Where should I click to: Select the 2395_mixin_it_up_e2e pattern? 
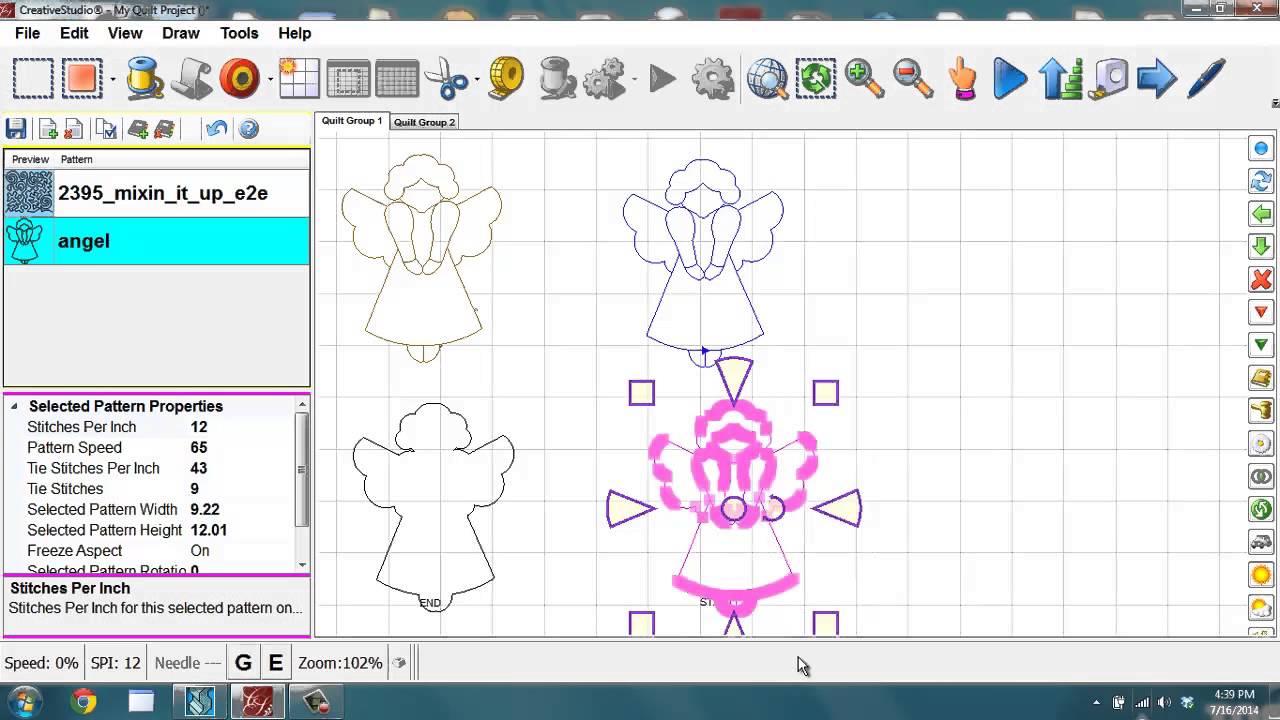162,193
